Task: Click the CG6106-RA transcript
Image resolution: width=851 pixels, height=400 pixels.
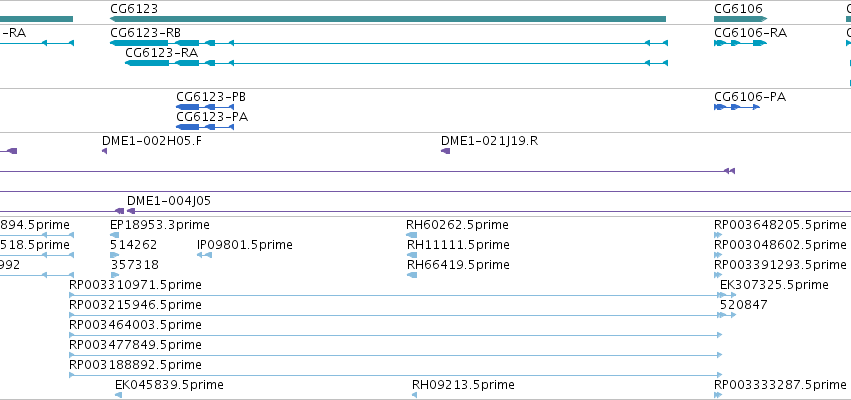Action: (x=740, y=43)
